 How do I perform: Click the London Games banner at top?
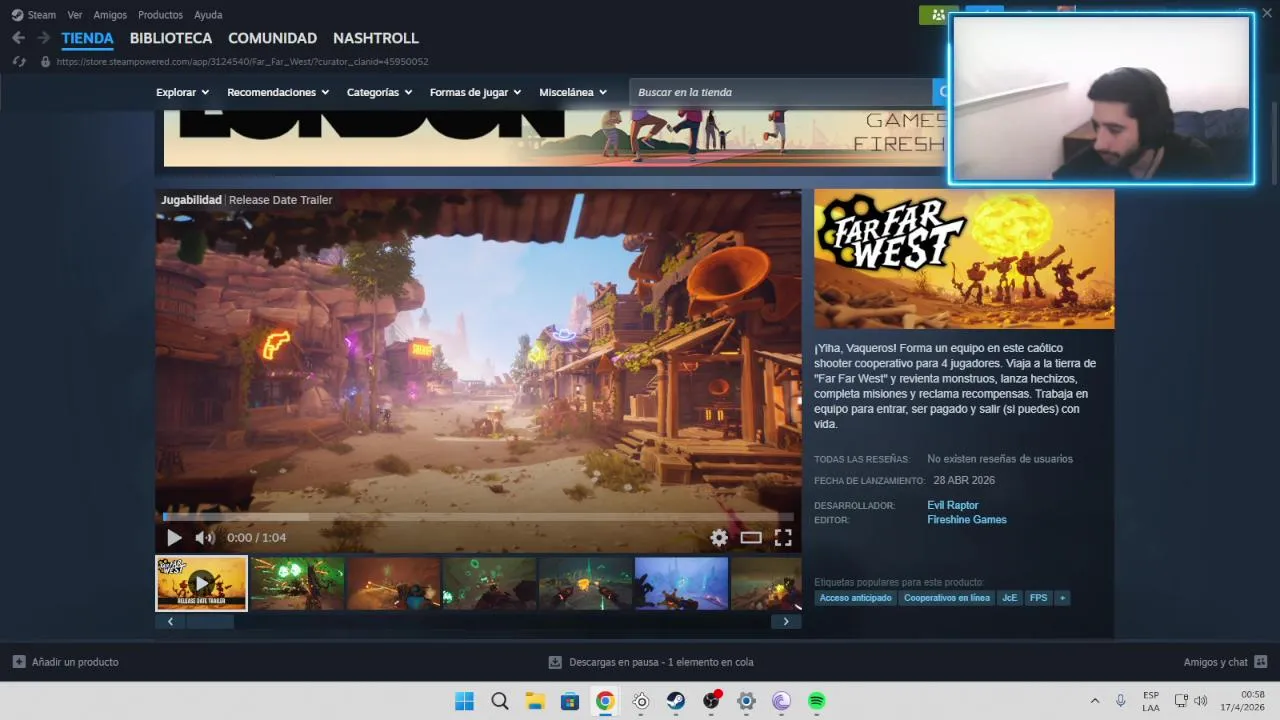pos(555,138)
